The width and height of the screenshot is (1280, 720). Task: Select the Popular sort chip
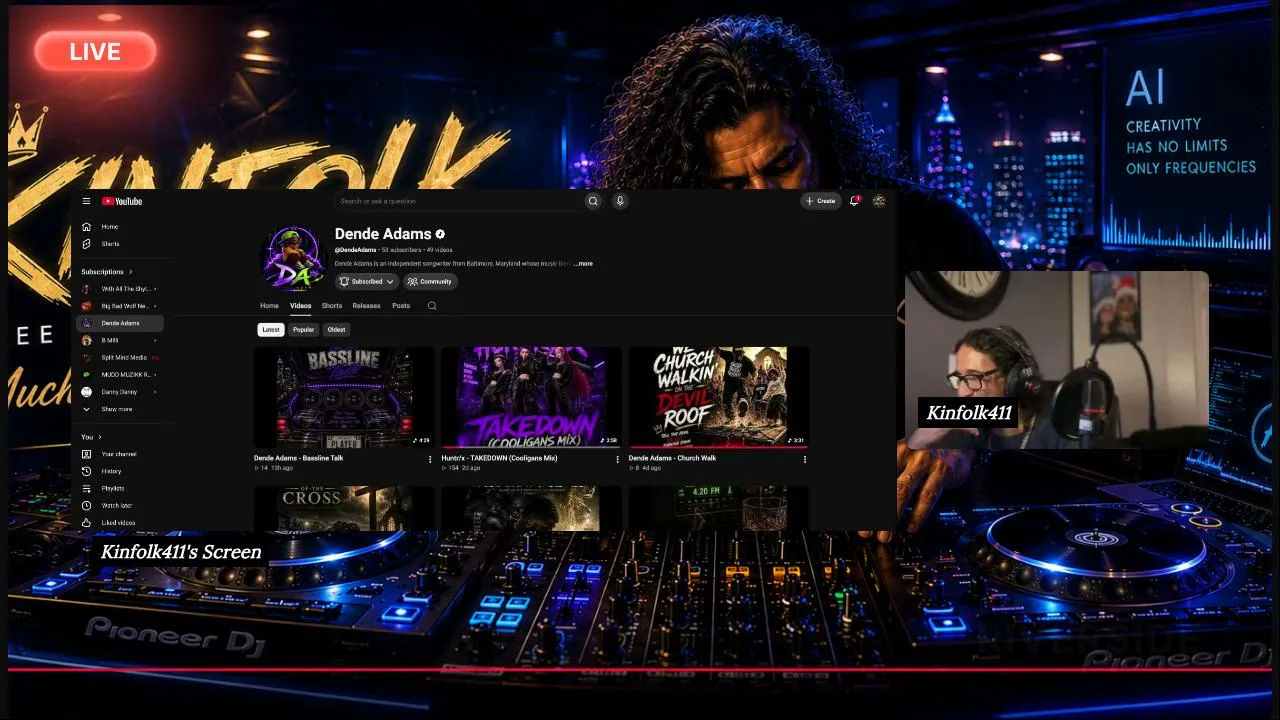[304, 330]
